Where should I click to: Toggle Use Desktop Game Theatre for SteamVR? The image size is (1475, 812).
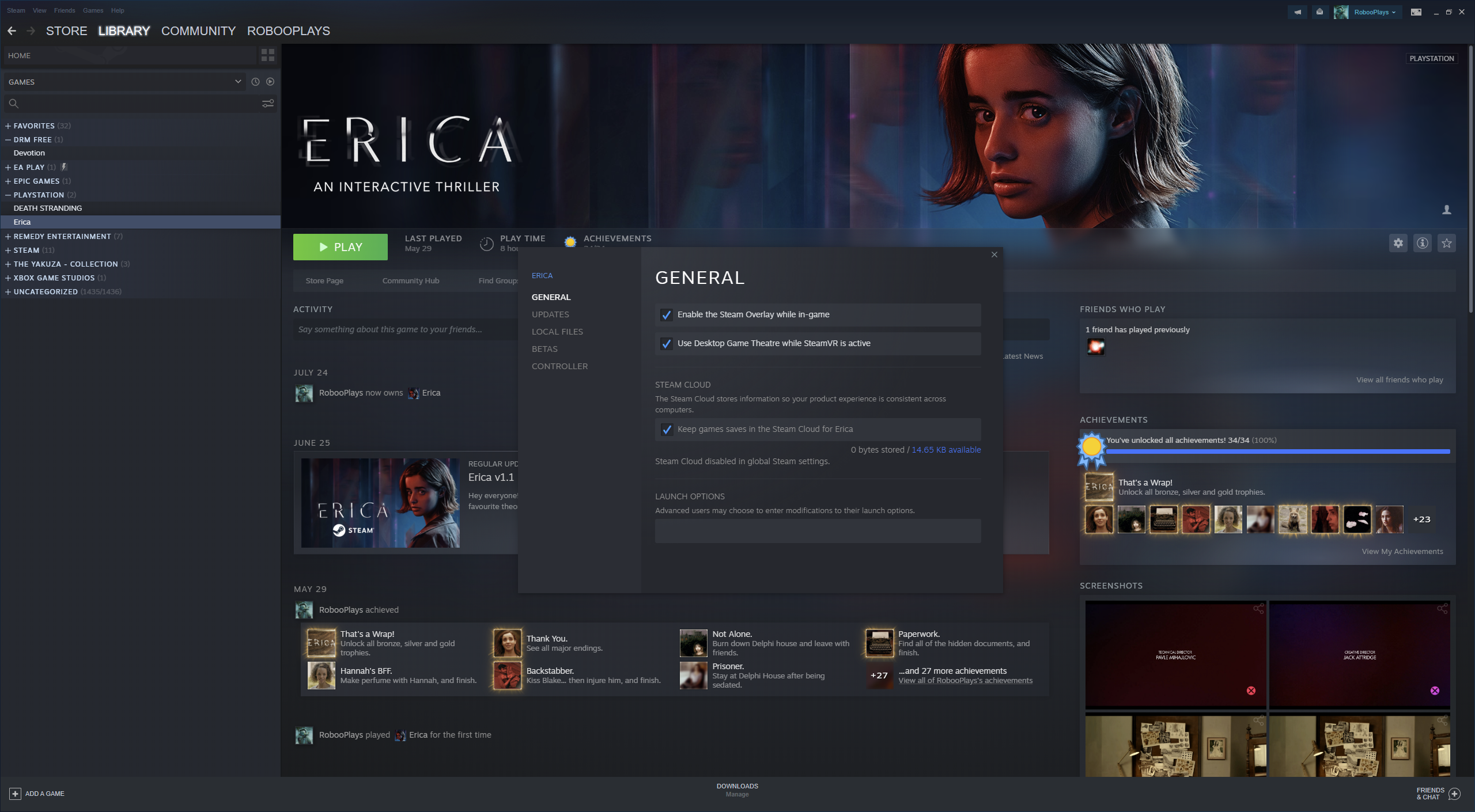(x=667, y=343)
